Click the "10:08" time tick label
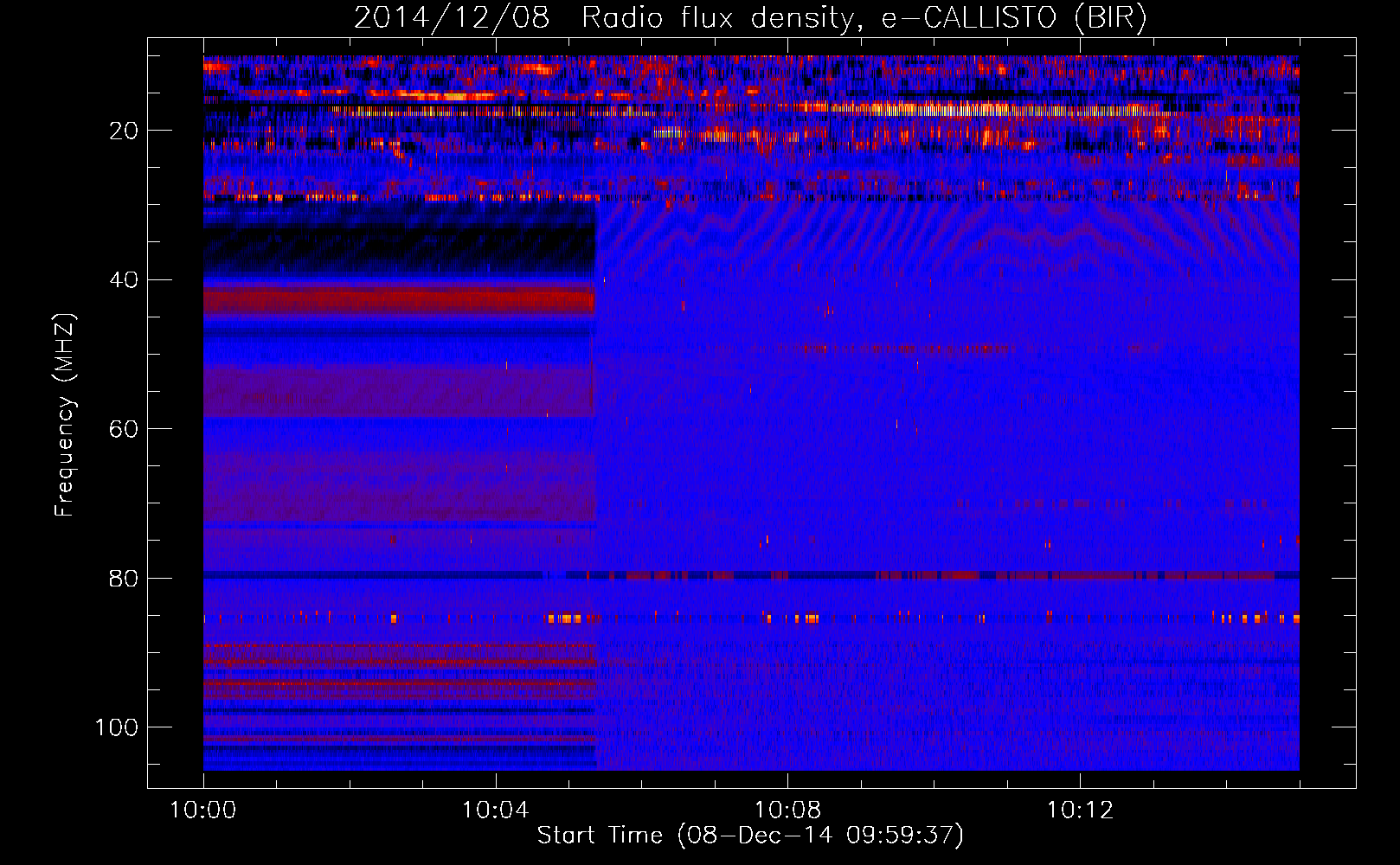The width and height of the screenshot is (1400, 865). [787, 811]
